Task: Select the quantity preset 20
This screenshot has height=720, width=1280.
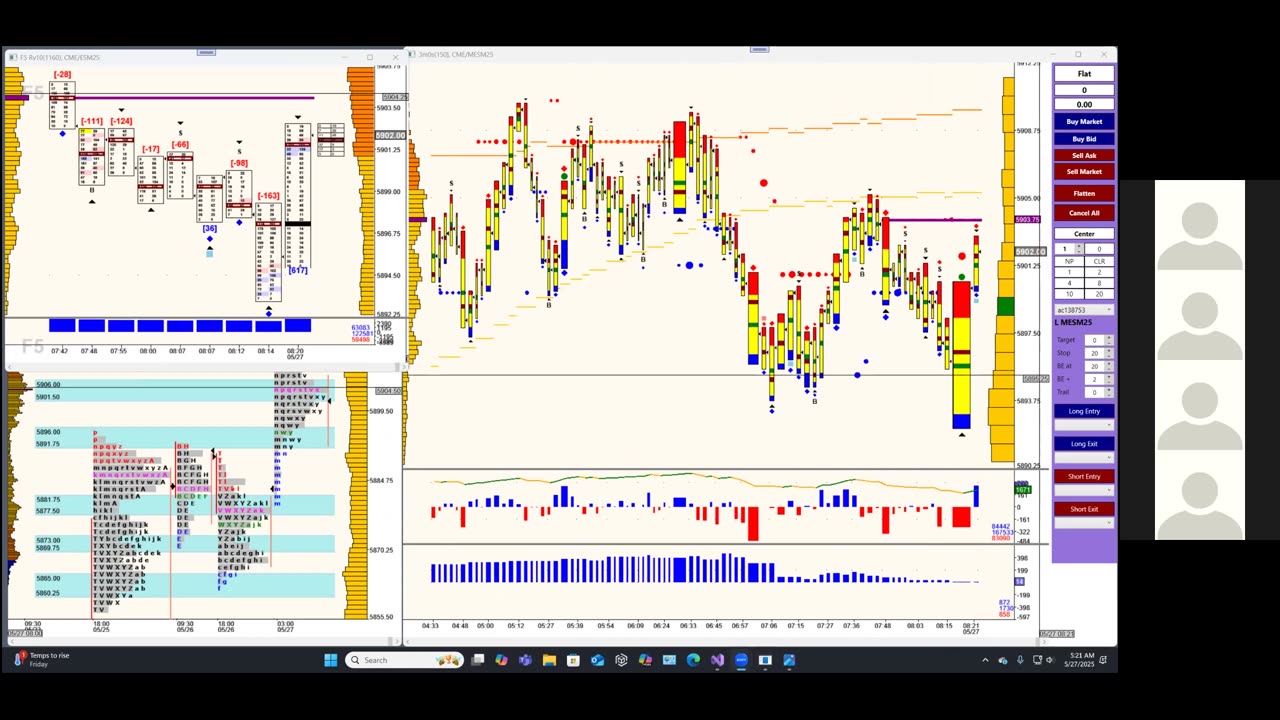Action: click(1099, 294)
